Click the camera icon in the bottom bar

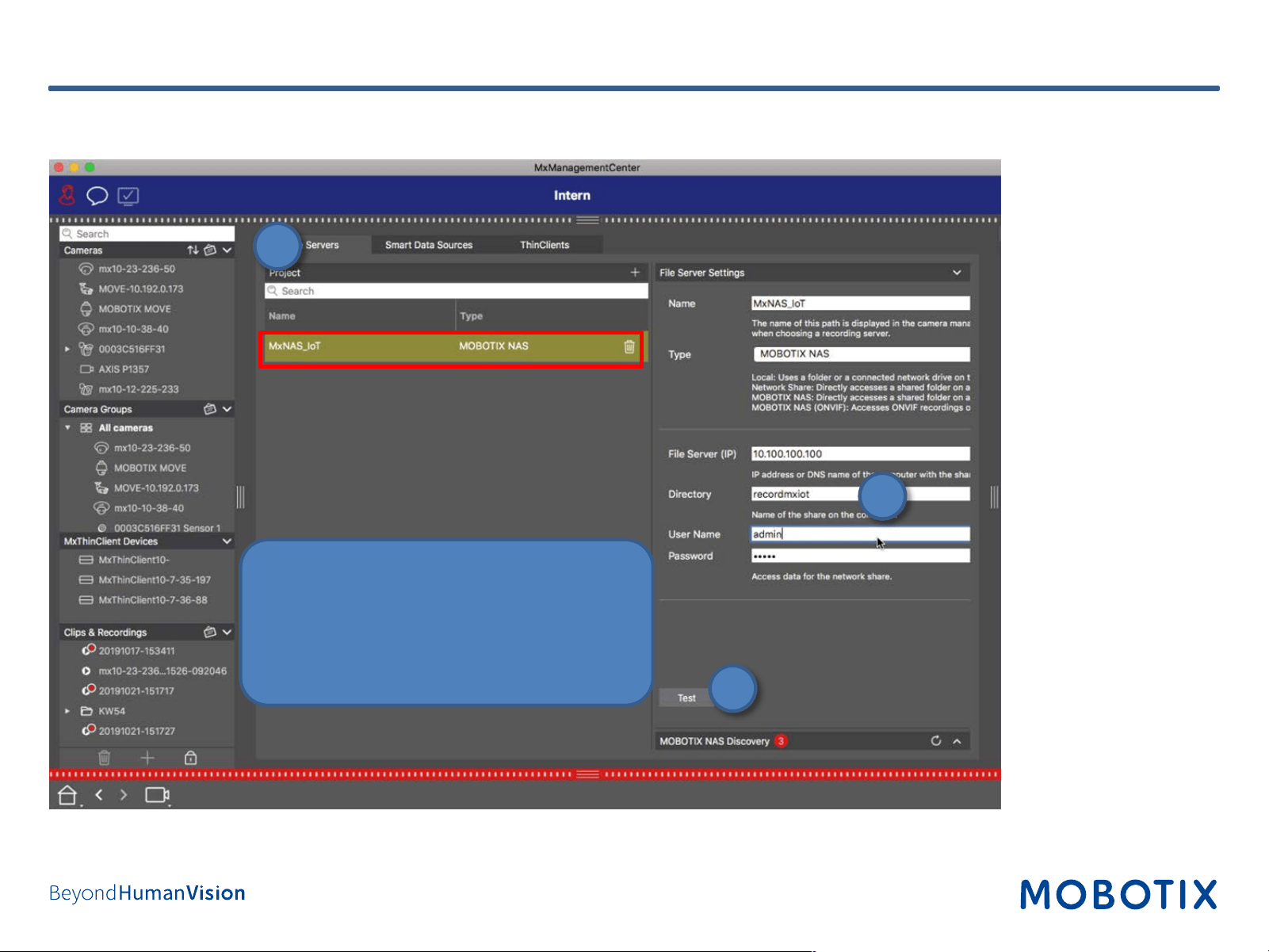coord(157,794)
